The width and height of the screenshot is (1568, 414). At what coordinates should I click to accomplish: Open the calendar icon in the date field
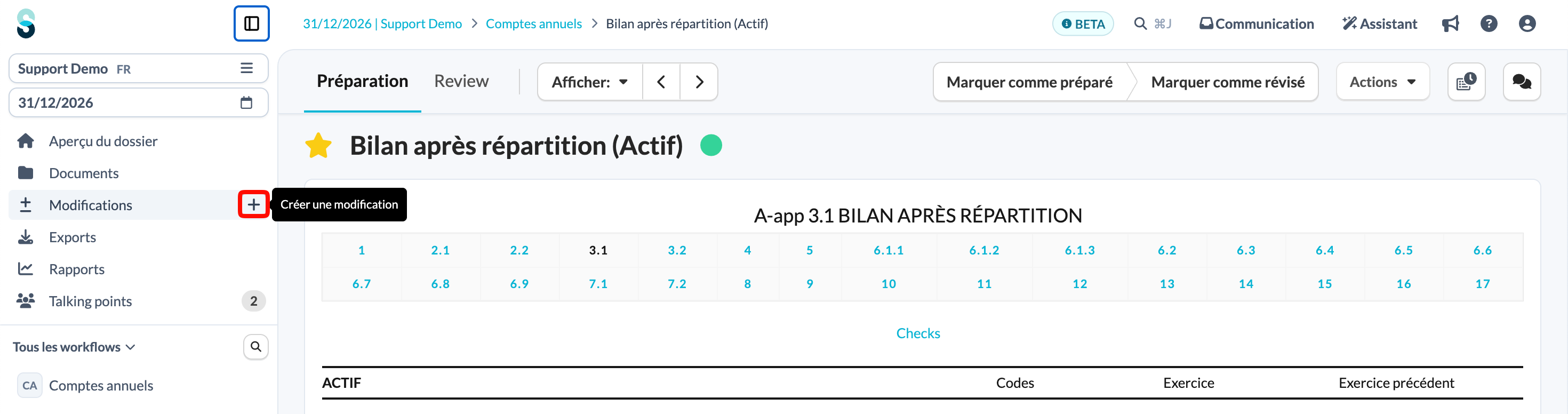pyautogui.click(x=246, y=102)
